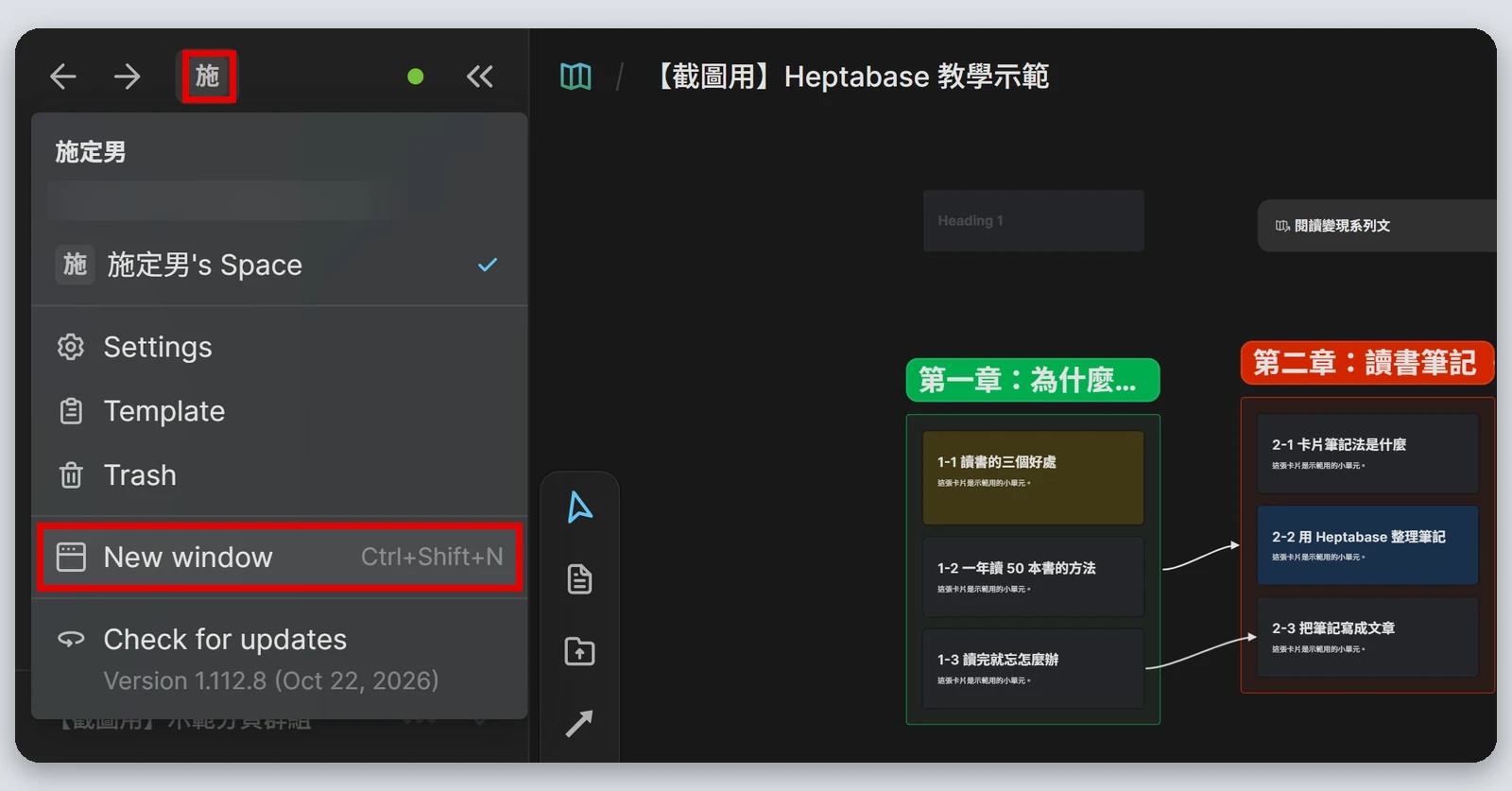Open the 【截圖用】Heptabase 教學示範 whiteboard title
The width and height of the screenshot is (1512, 791).
(851, 77)
